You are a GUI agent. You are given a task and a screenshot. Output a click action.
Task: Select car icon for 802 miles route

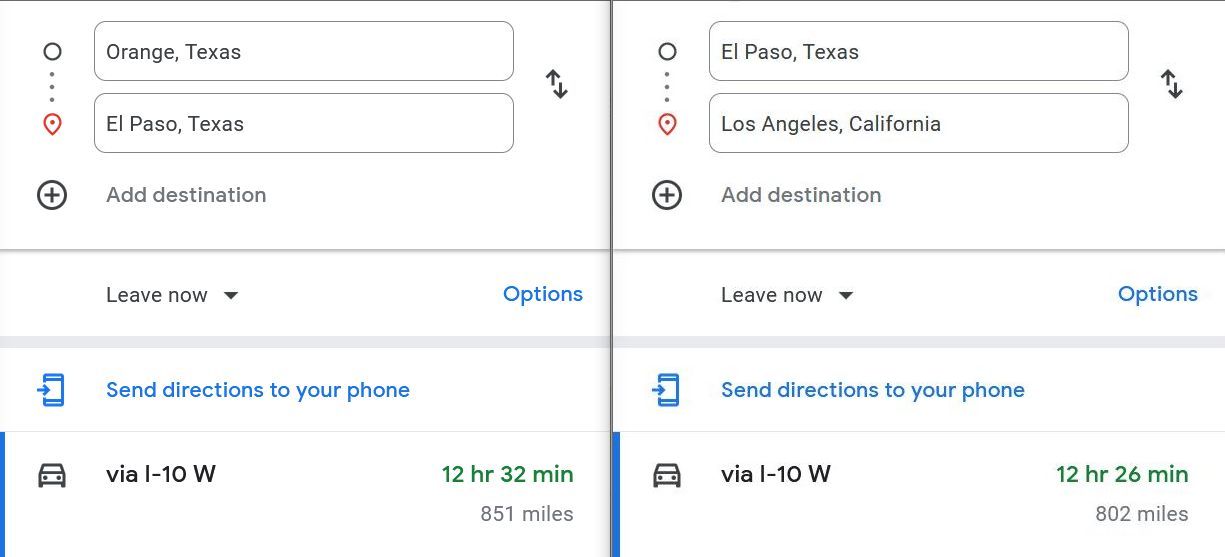point(667,475)
